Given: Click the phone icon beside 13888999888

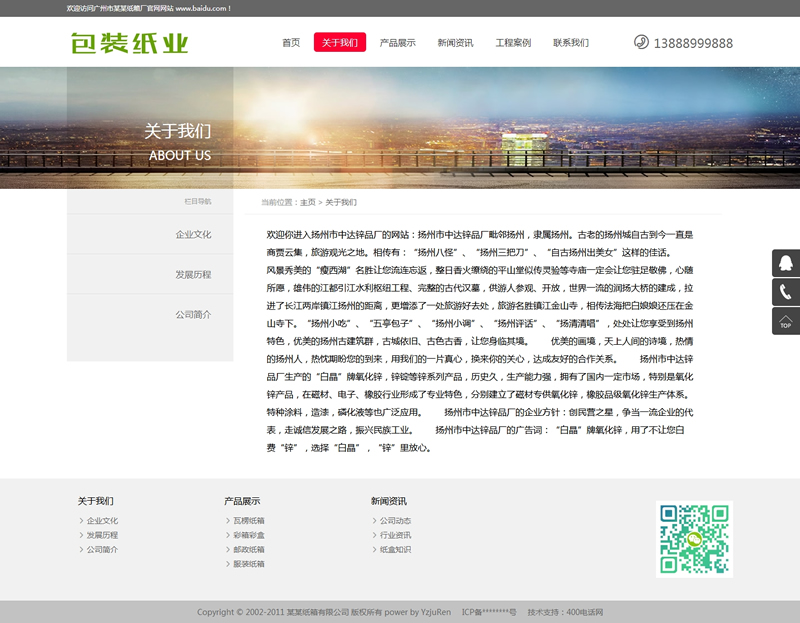Looking at the screenshot, I should (641, 42).
